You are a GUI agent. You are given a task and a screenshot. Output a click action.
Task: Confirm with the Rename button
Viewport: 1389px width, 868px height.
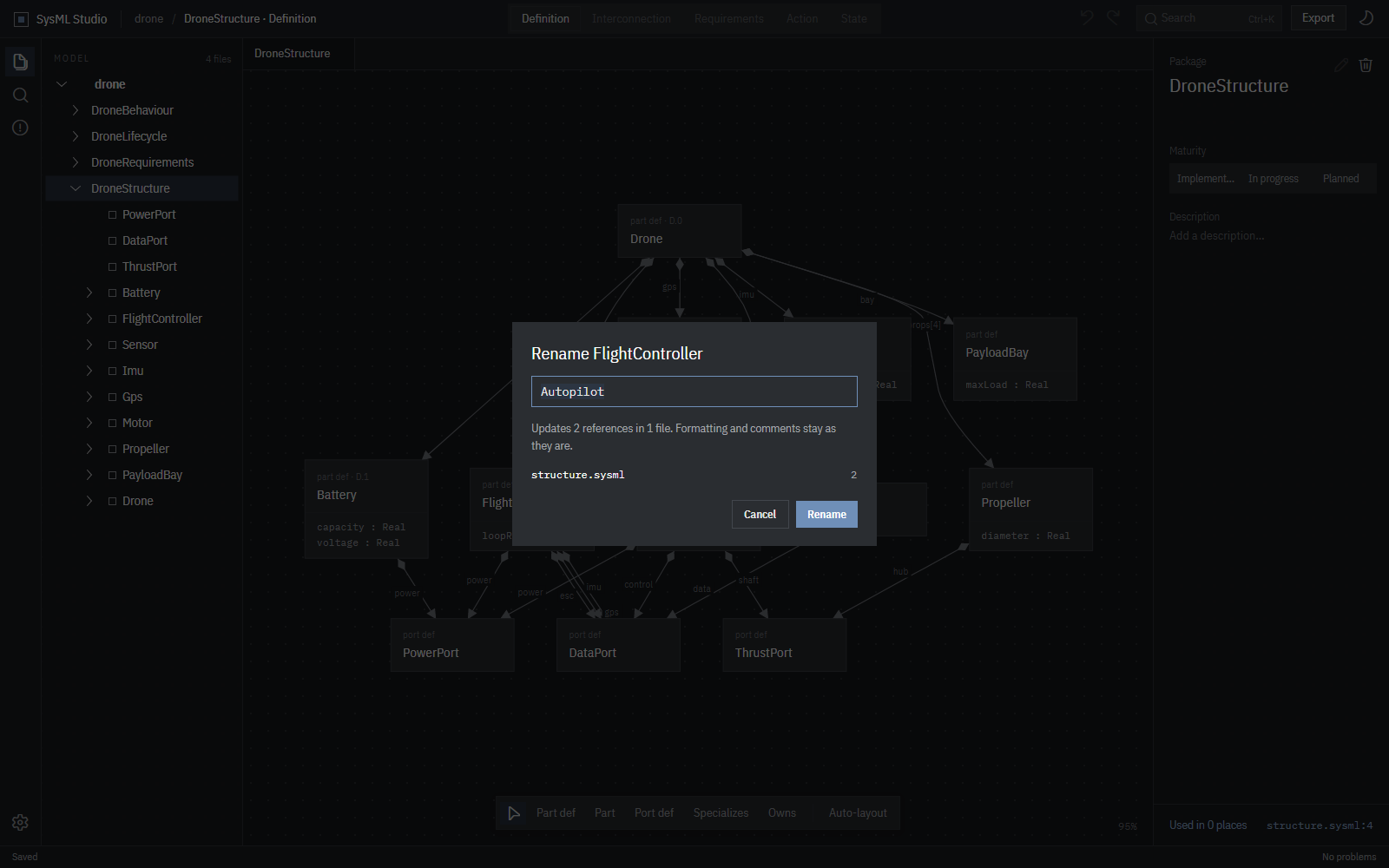click(826, 515)
